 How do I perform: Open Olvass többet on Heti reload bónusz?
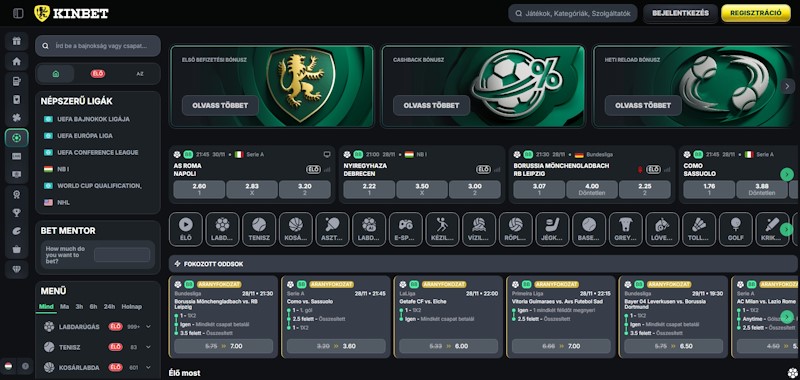[643, 106]
